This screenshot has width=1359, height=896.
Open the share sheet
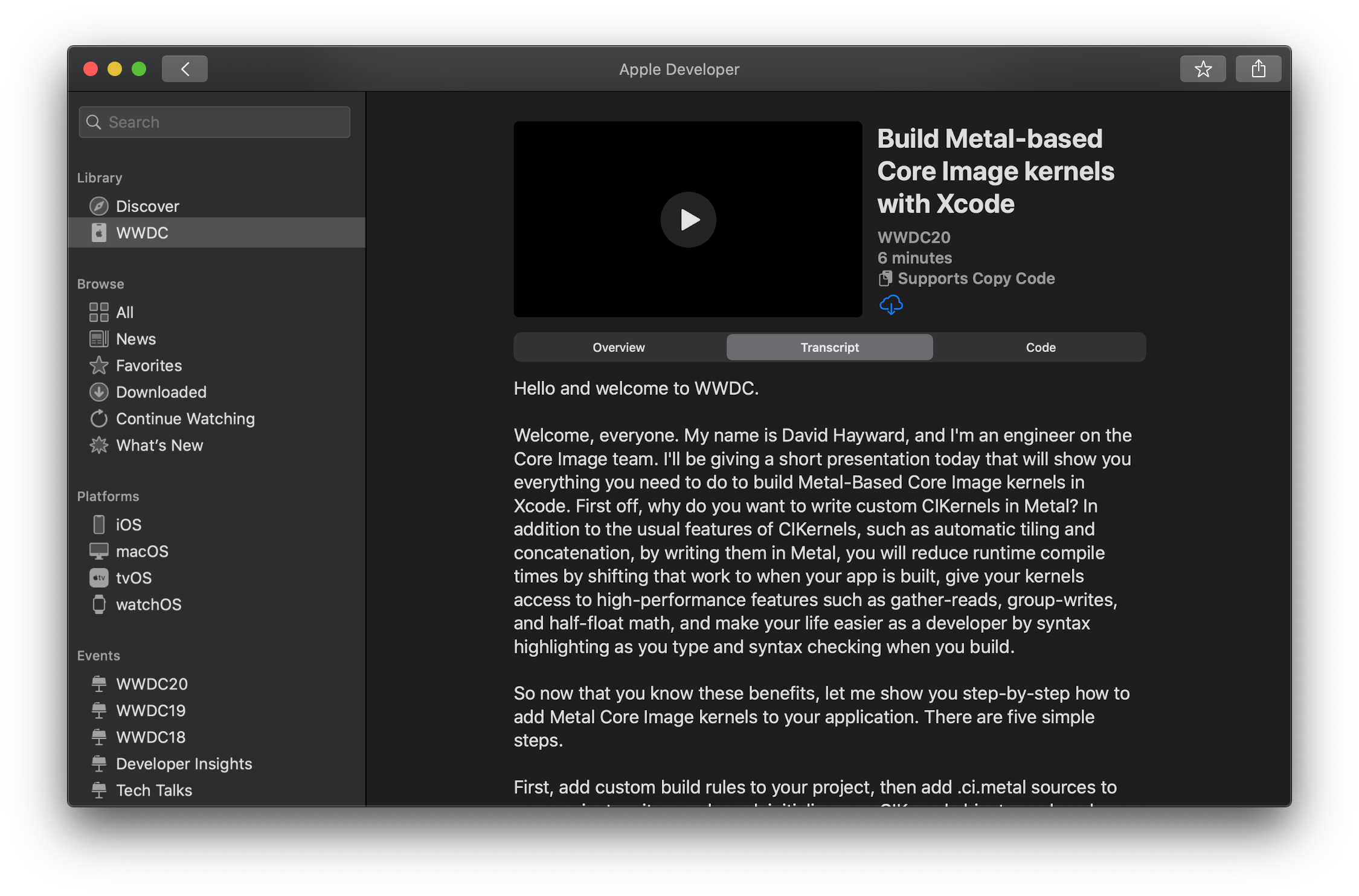1258,68
